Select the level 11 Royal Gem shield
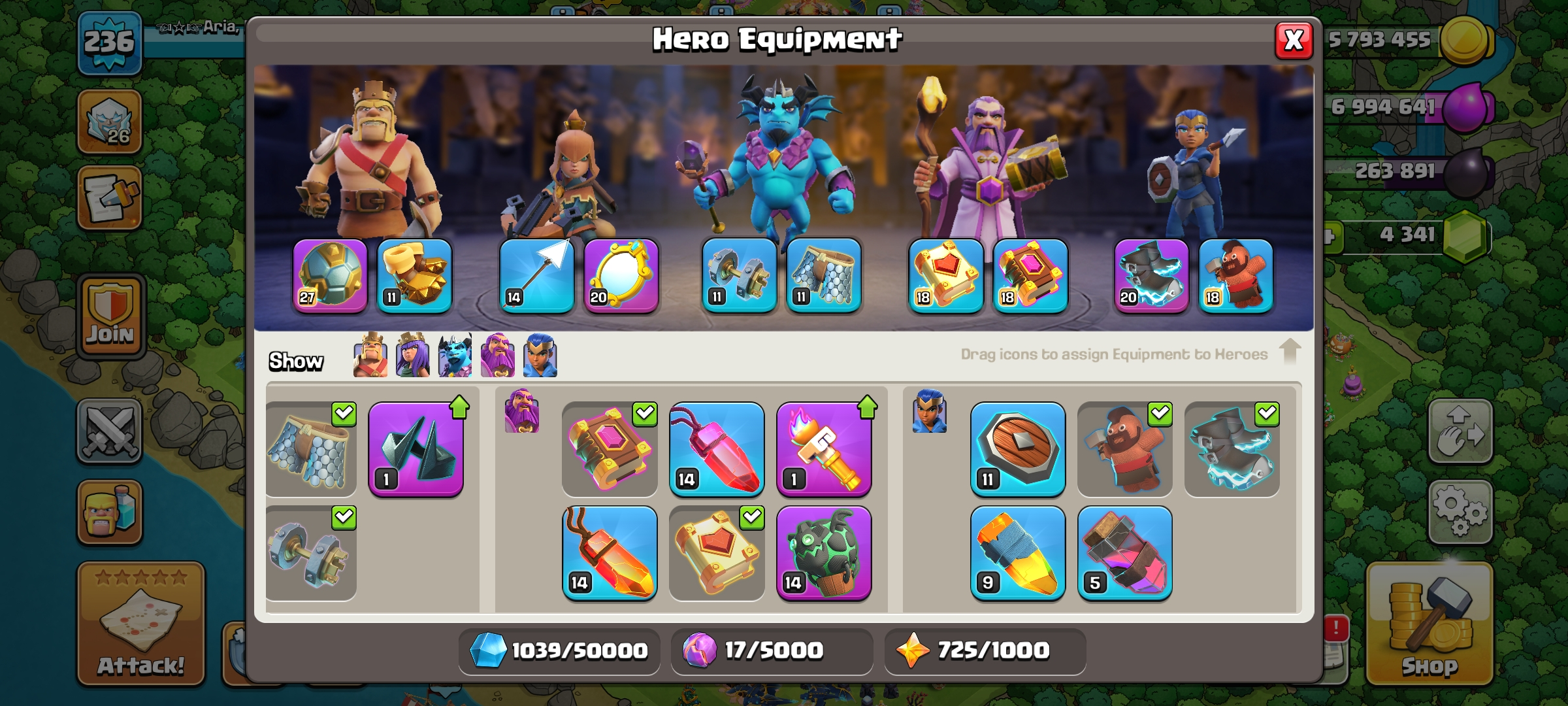1568x706 pixels. tap(1017, 449)
